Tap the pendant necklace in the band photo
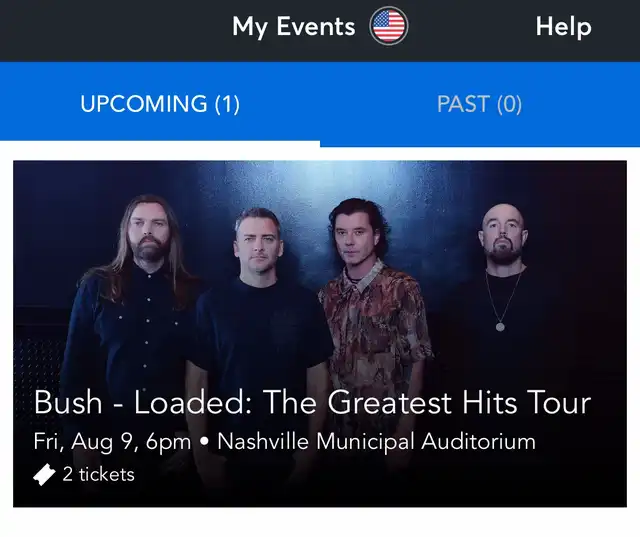 500,326
